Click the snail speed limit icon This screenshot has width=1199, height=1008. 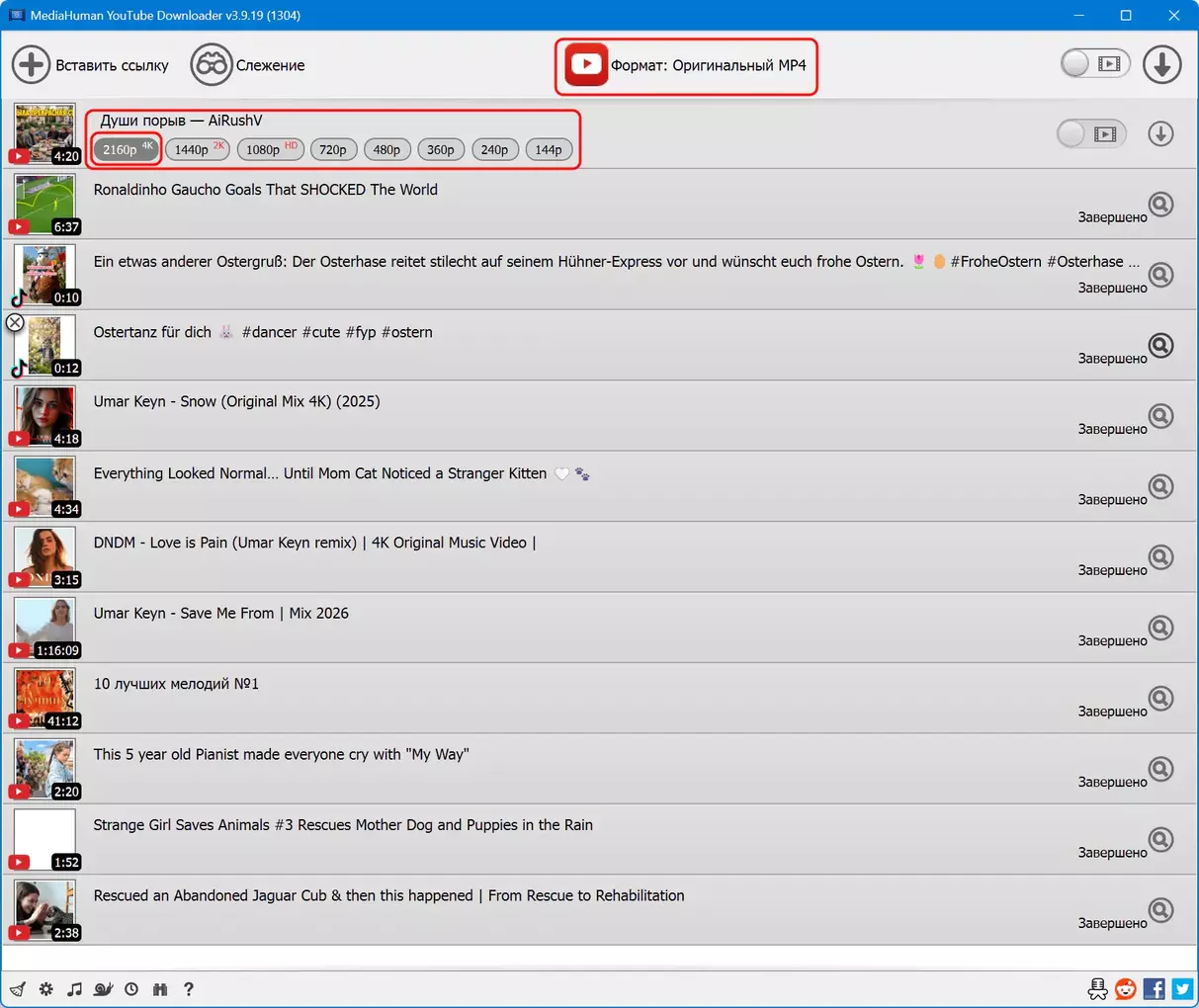coord(103,989)
